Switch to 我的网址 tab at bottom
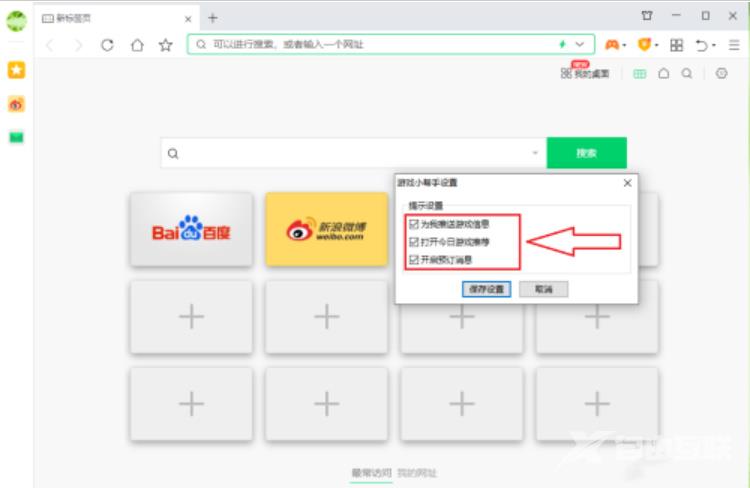Viewport: 750px width, 488px height. pyautogui.click(x=417, y=473)
